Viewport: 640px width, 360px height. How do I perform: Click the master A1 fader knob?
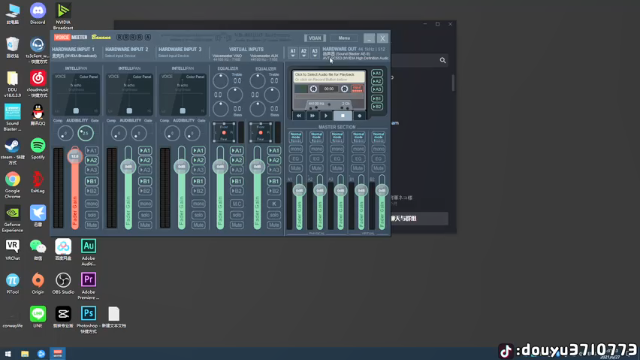click(x=299, y=190)
